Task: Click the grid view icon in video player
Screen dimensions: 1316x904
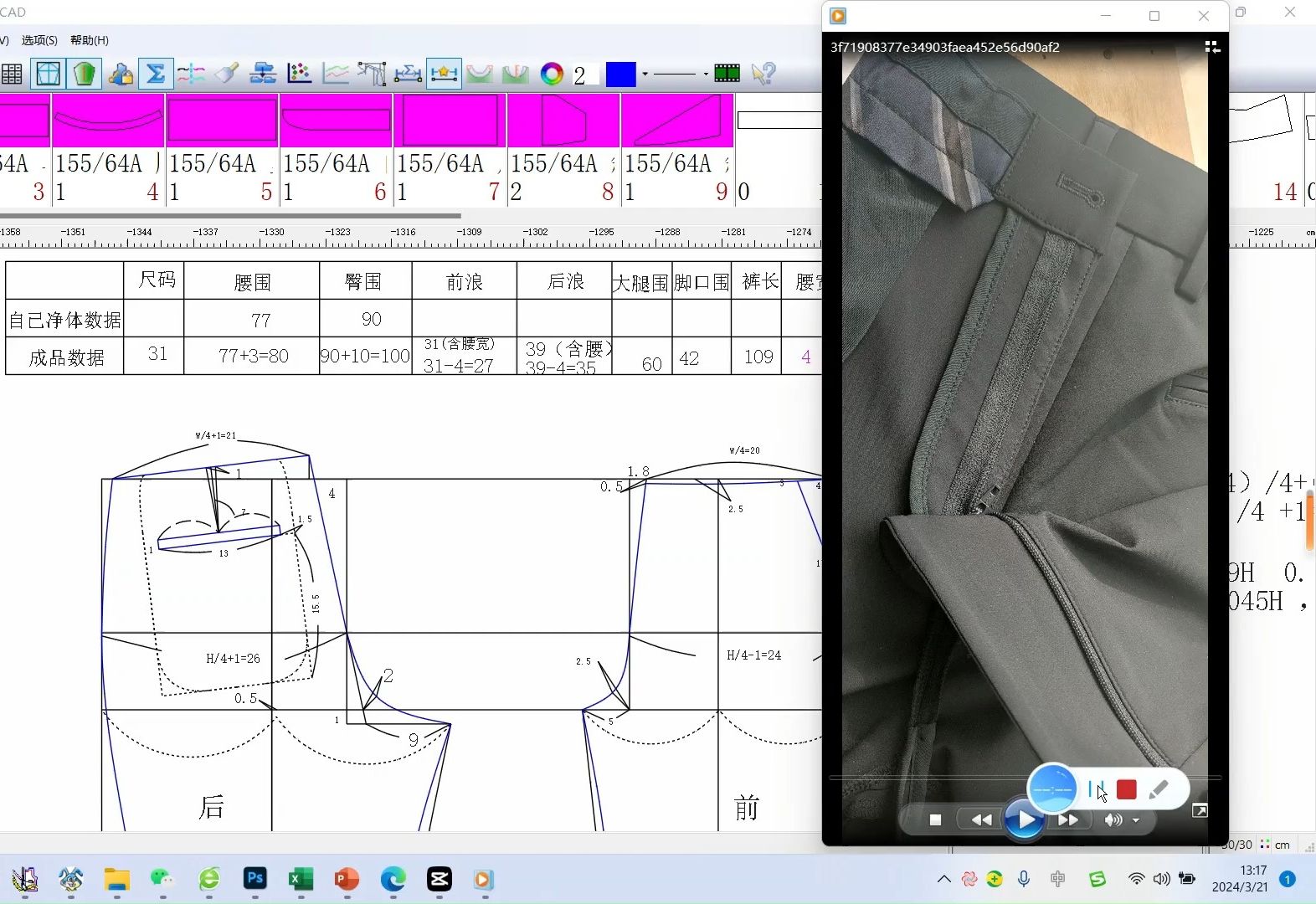Action: coord(1212,47)
